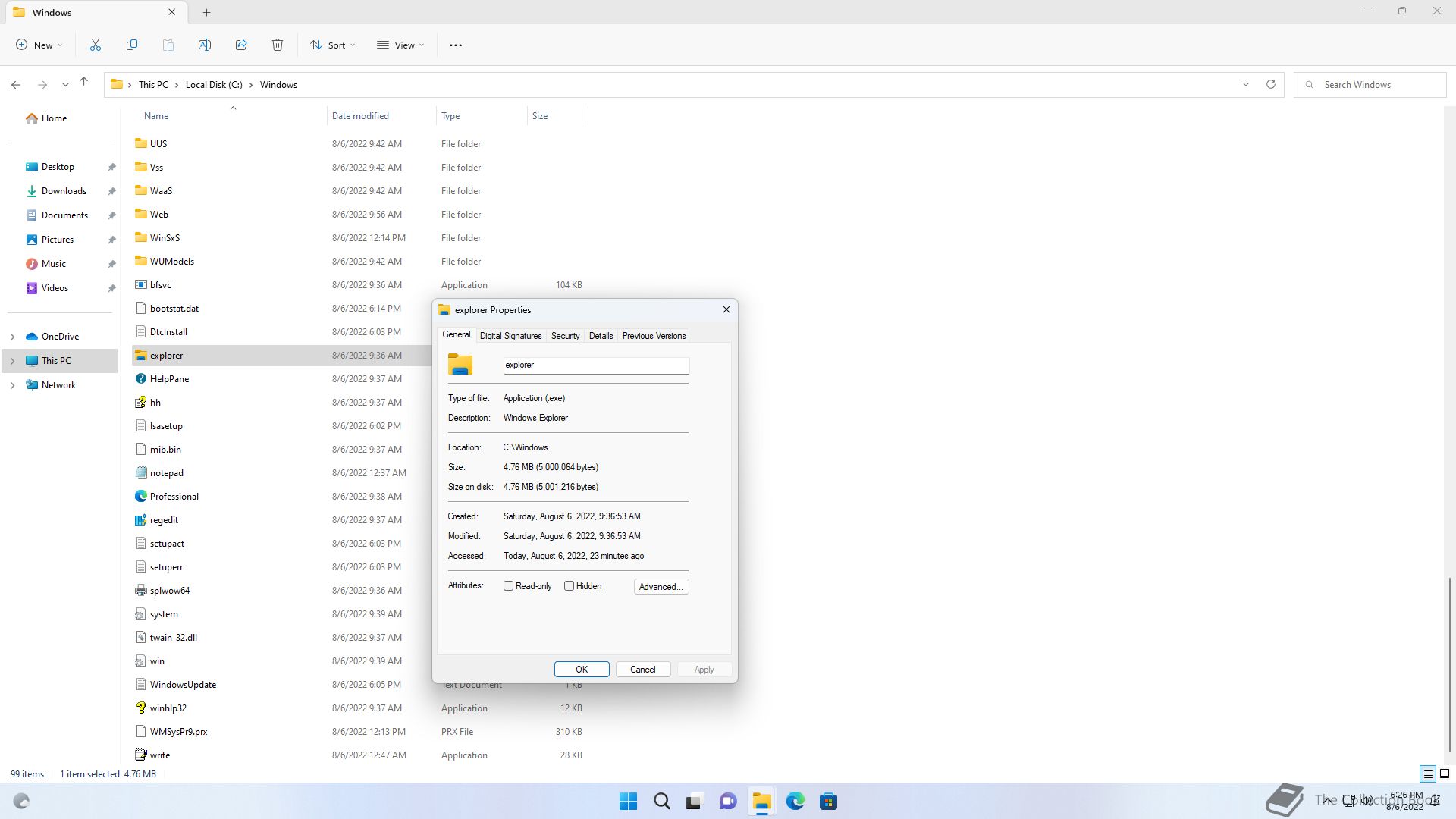The width and height of the screenshot is (1456, 819).
Task: Go back with the Back arrow
Action: [x=16, y=85]
